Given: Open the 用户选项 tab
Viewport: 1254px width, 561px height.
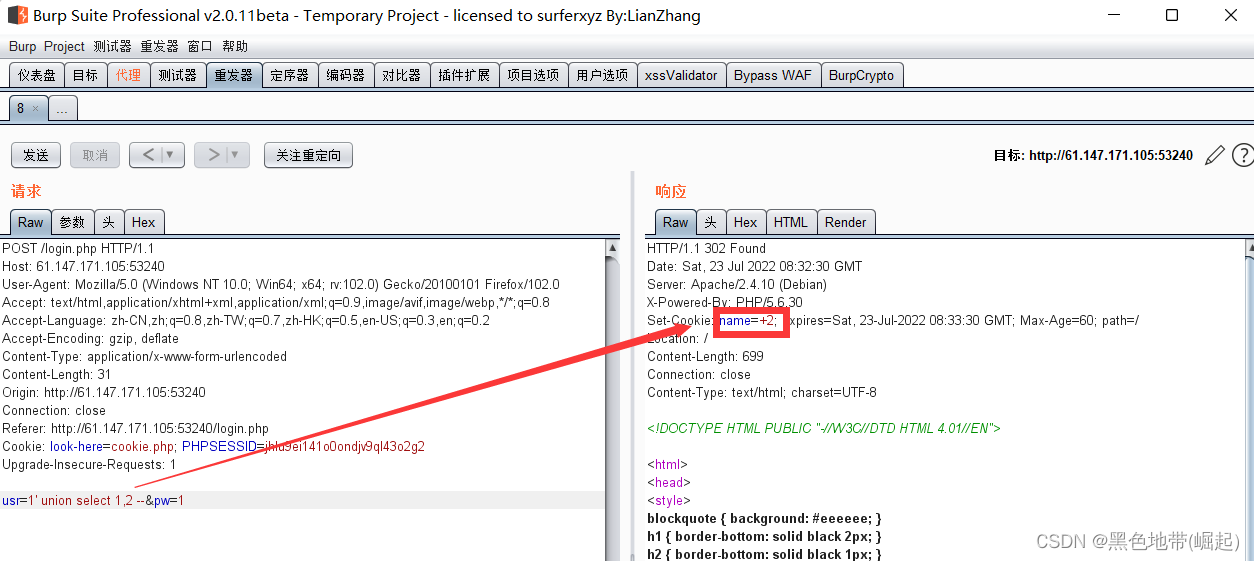Looking at the screenshot, I should pyautogui.click(x=602, y=75).
